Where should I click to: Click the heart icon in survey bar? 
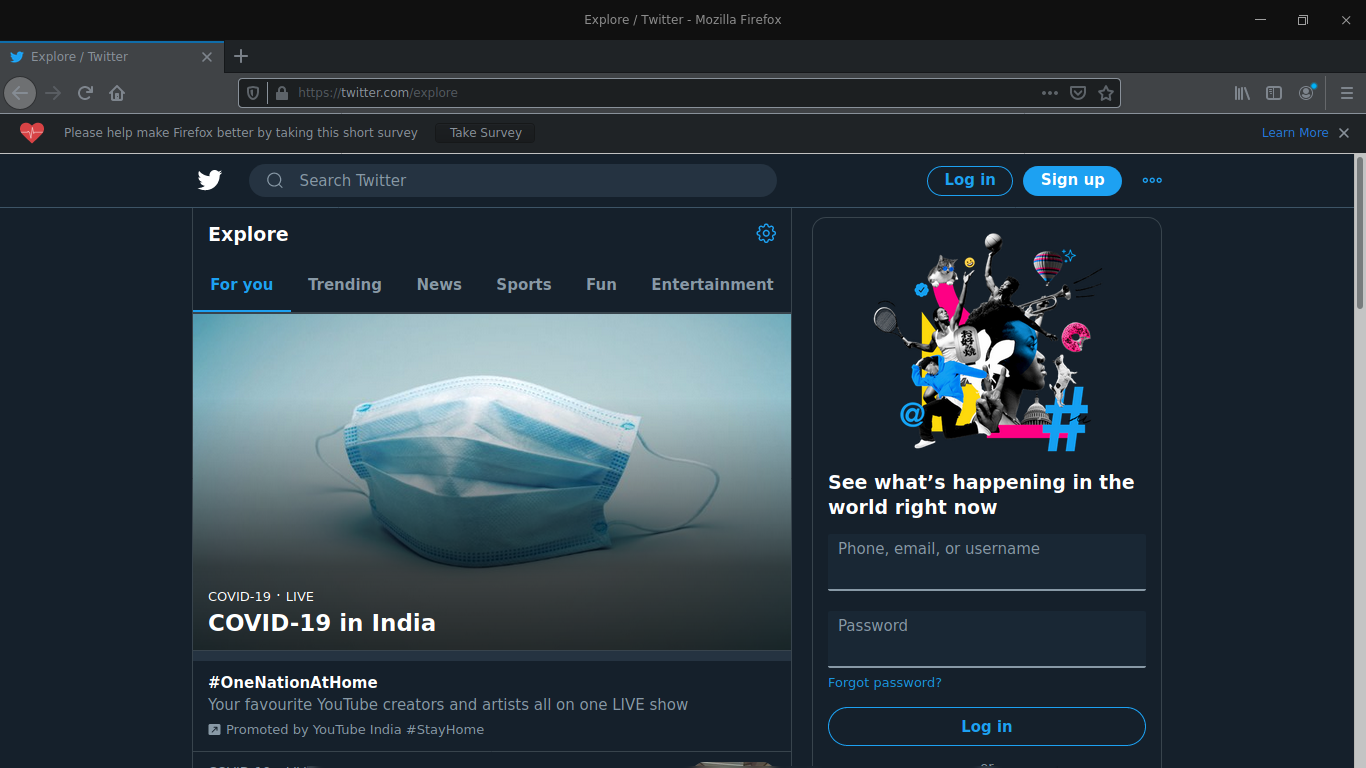click(32, 133)
